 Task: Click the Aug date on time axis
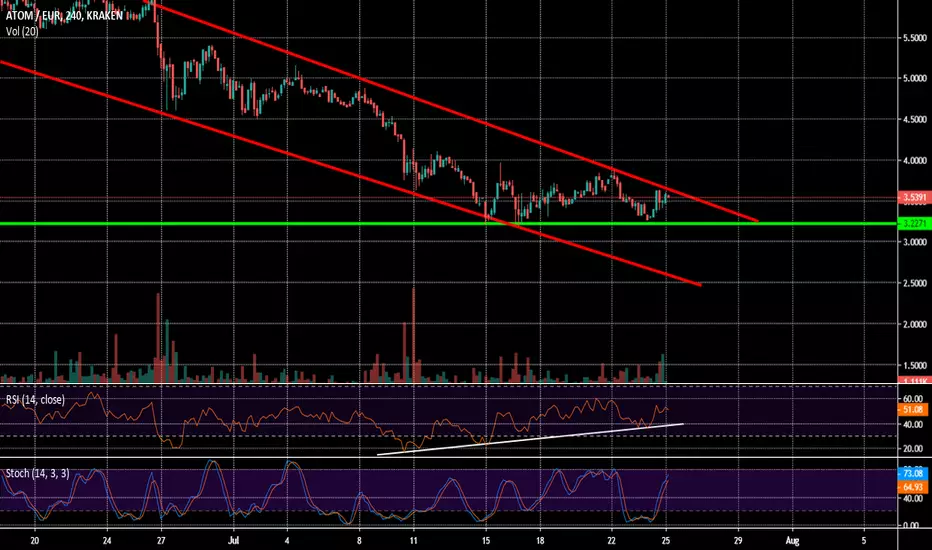792,540
